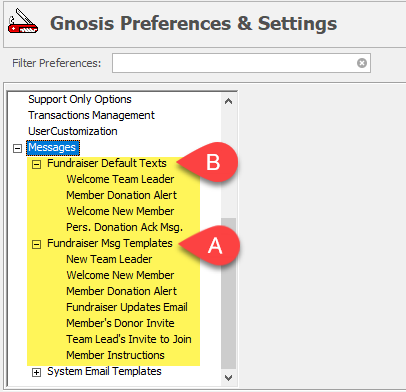Image resolution: width=406 pixels, height=392 pixels.
Task: Collapse the Messages tree node
Action: pos(17,148)
